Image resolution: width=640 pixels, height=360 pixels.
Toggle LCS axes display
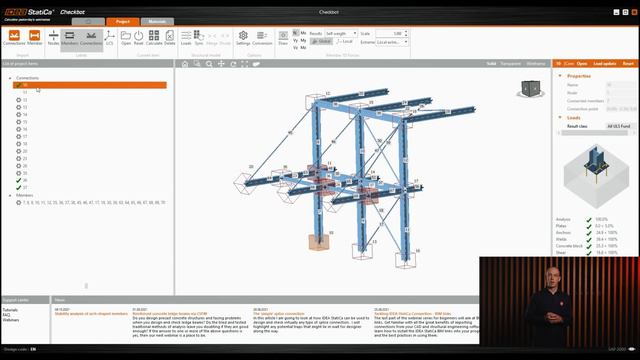coord(109,38)
